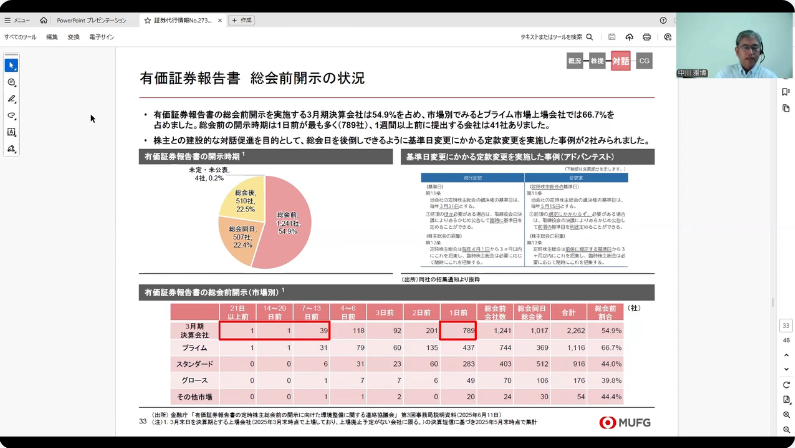Click the save floppy disk icon
The height and width of the screenshot is (448, 795).
click(612, 37)
